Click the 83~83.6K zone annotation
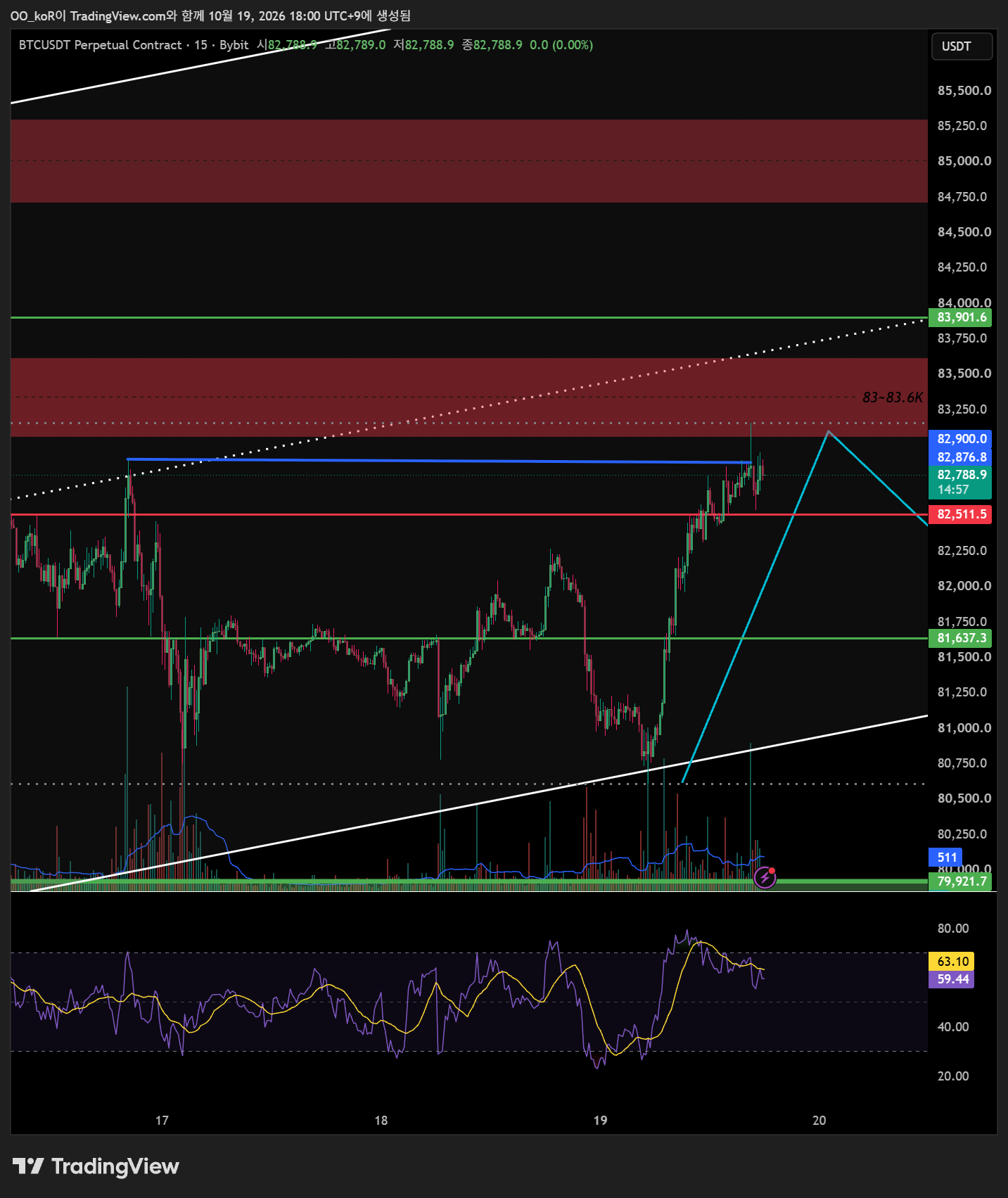Screen dimensions: 1008x1198 893,397
